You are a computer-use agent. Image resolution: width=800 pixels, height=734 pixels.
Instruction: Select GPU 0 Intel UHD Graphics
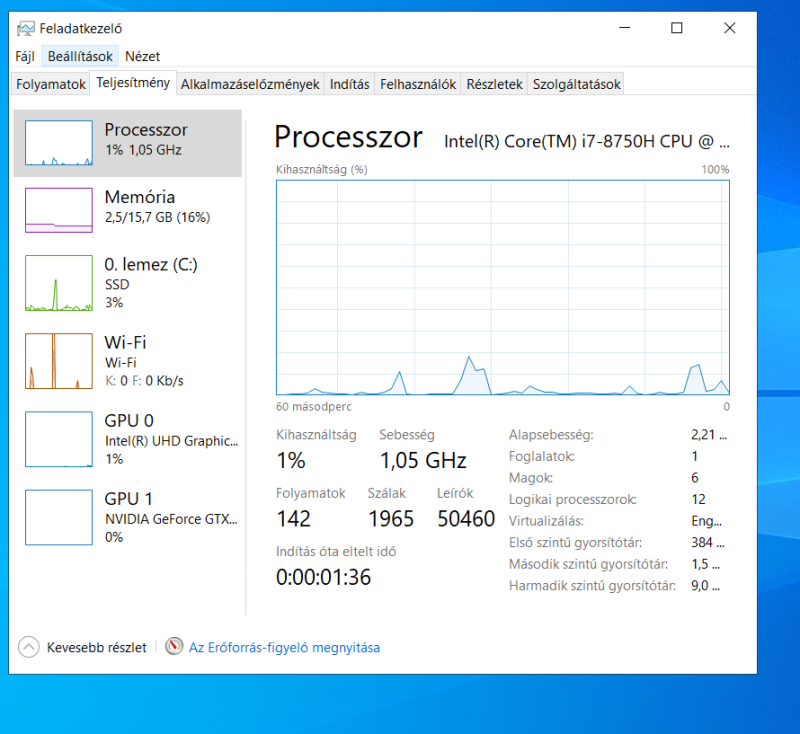pyautogui.click(x=128, y=439)
